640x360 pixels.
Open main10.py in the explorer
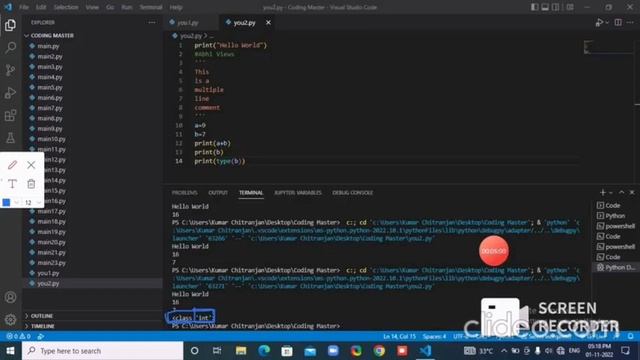[51, 139]
